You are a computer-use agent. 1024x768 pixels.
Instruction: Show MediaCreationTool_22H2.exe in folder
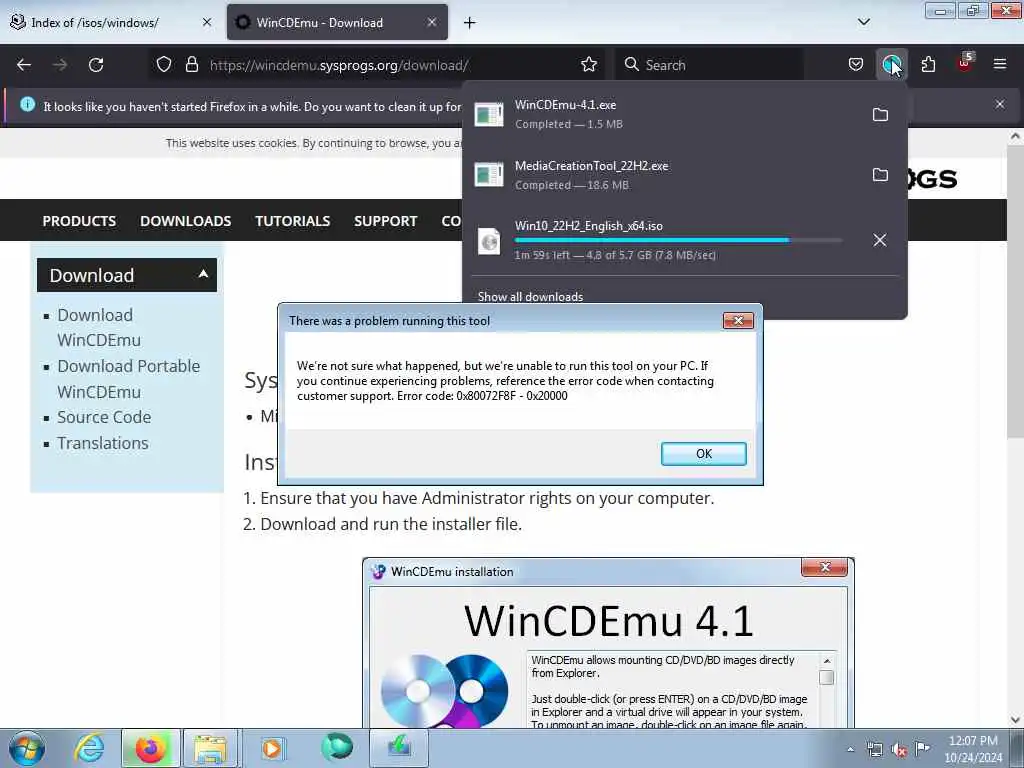coord(880,174)
